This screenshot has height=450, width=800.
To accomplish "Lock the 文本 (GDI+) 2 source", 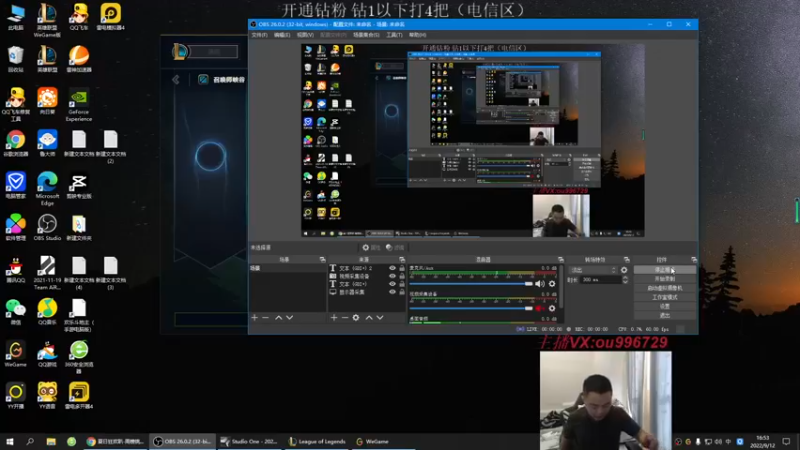I will click(402, 268).
